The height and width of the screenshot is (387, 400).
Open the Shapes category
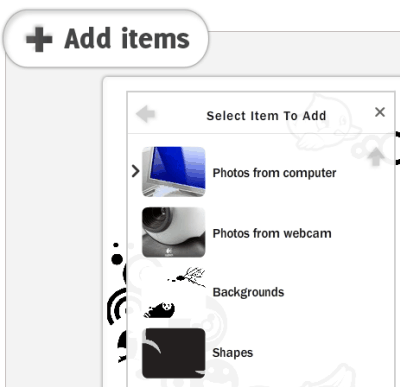[233, 353]
